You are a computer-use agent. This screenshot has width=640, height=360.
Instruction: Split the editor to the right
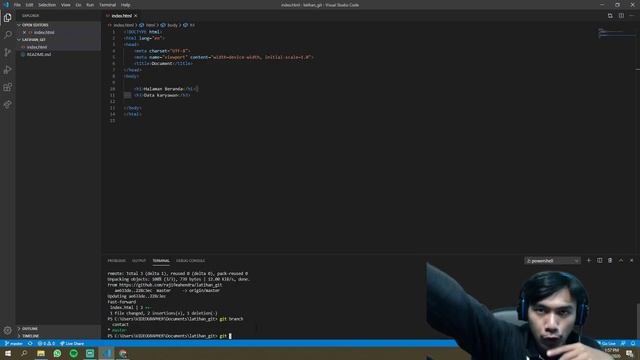coord(621,16)
